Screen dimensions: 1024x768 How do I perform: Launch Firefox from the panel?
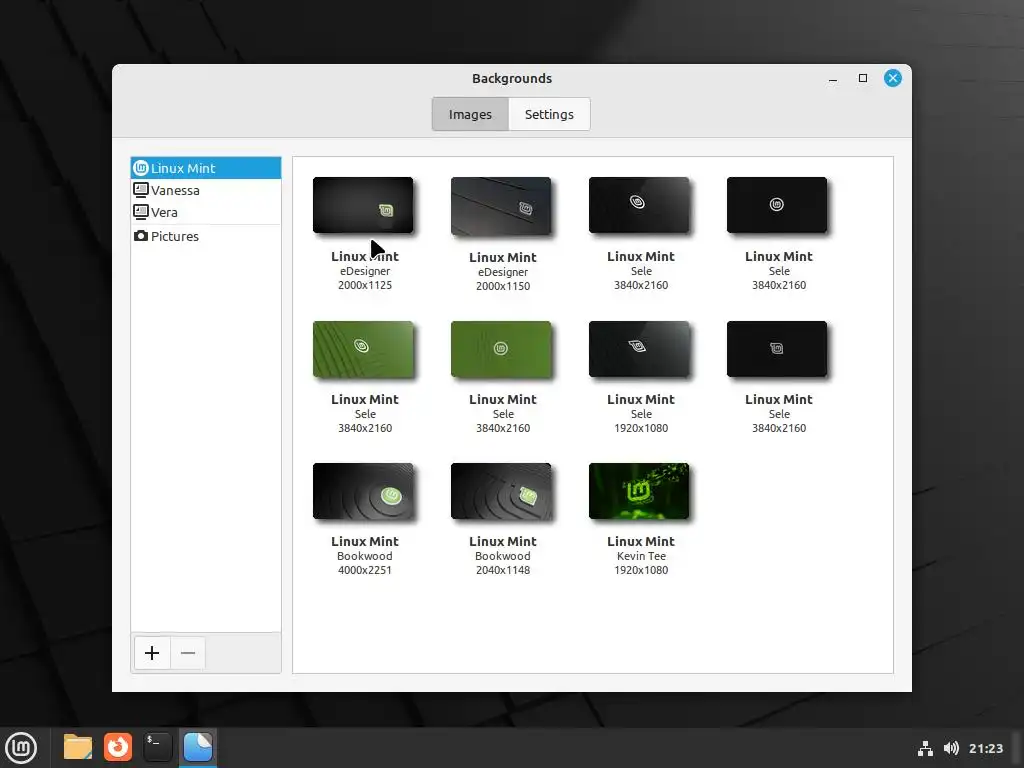(x=118, y=747)
